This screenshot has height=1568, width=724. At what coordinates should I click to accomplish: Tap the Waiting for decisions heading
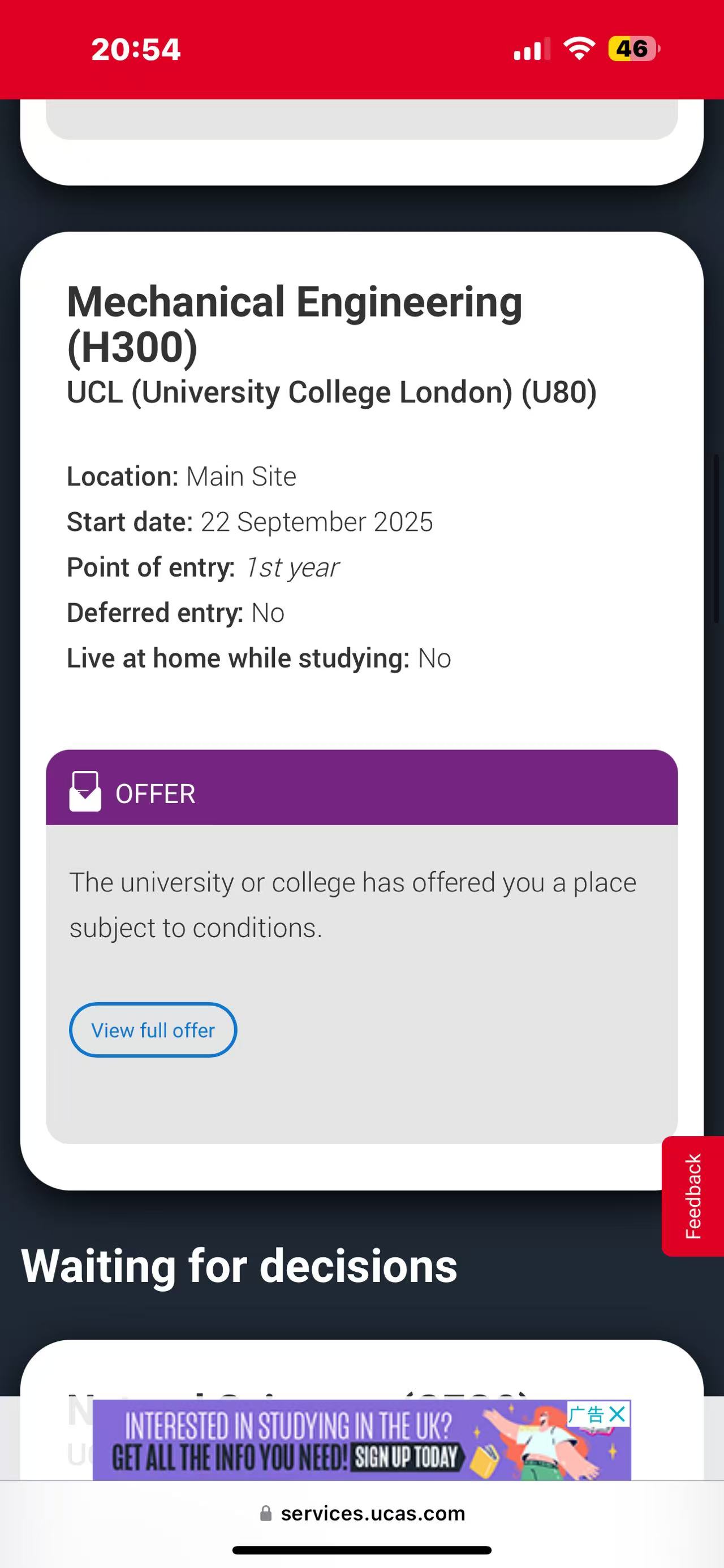[x=239, y=1266]
